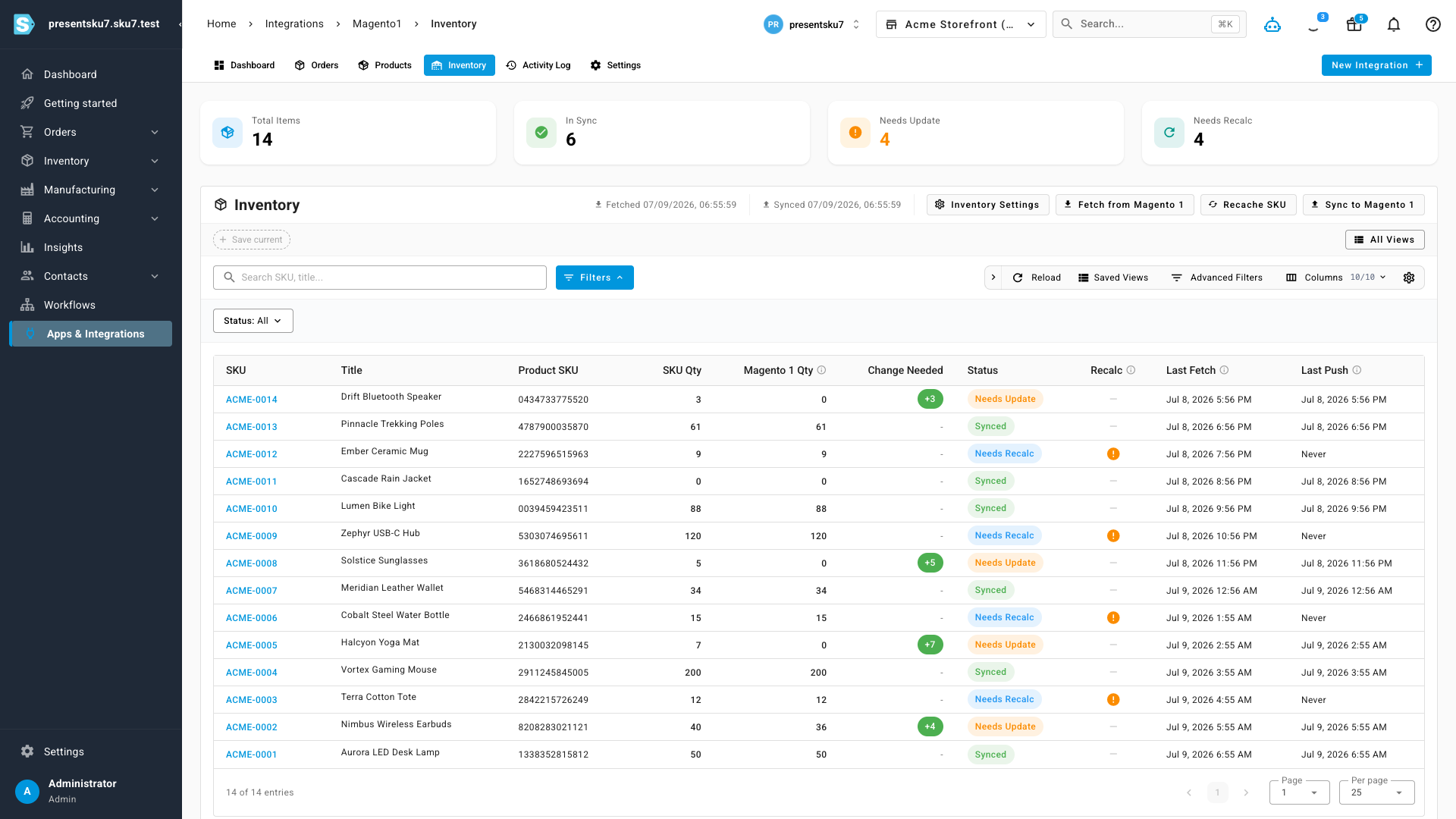The width and height of the screenshot is (1456, 819).
Task: Click the Needs Recalc refresh icon
Action: [x=1169, y=133]
